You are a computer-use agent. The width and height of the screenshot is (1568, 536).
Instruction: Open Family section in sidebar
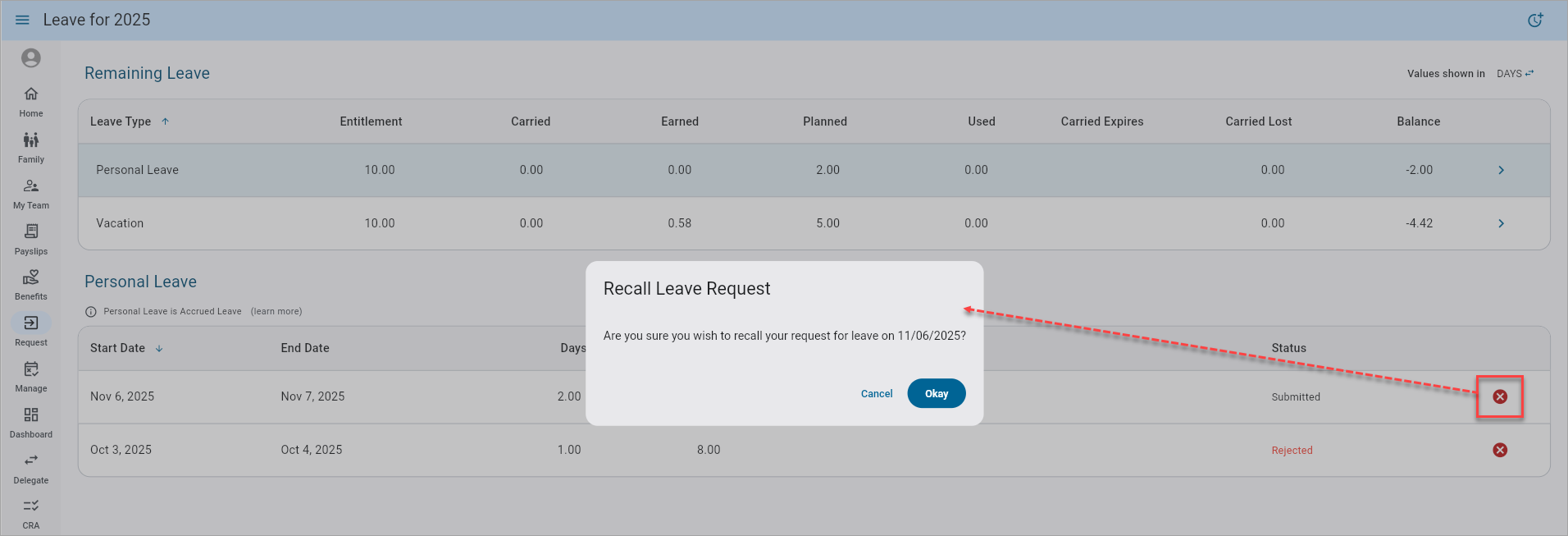tap(31, 148)
